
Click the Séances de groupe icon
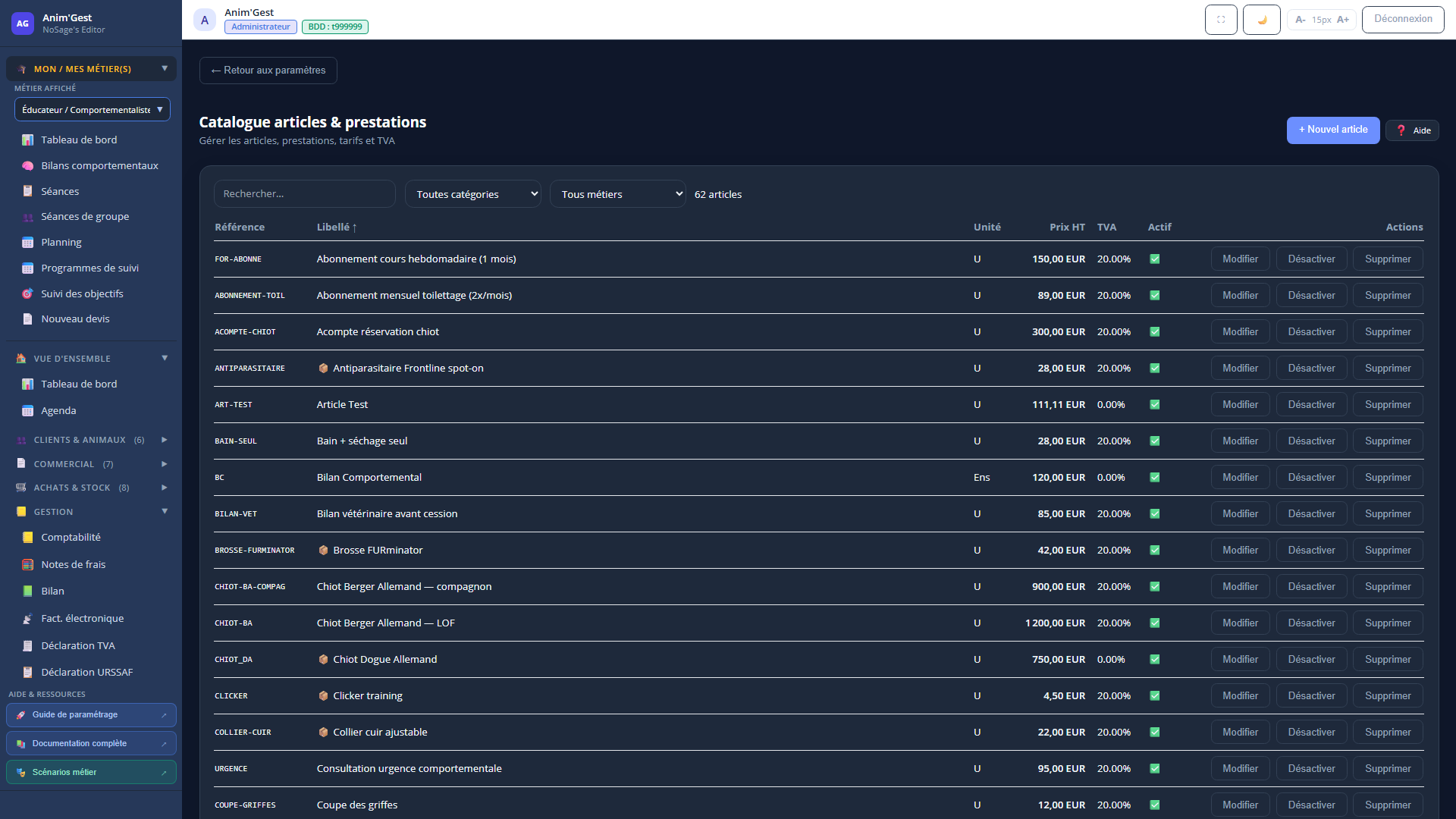28,217
